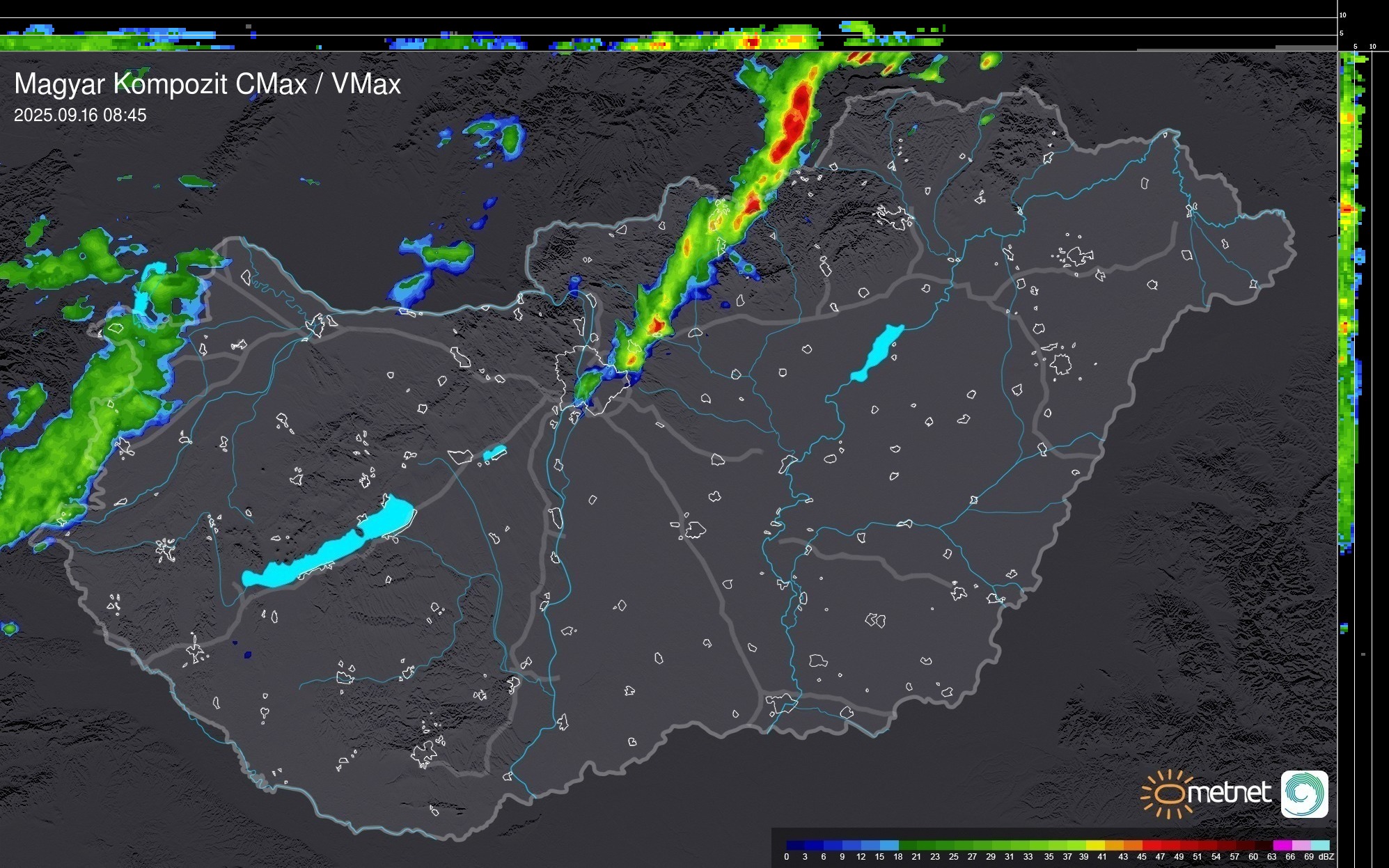Viewport: 1389px width, 868px height.
Task: Click the Magyar Kompozit CMax / VMax title
Action: (207, 84)
